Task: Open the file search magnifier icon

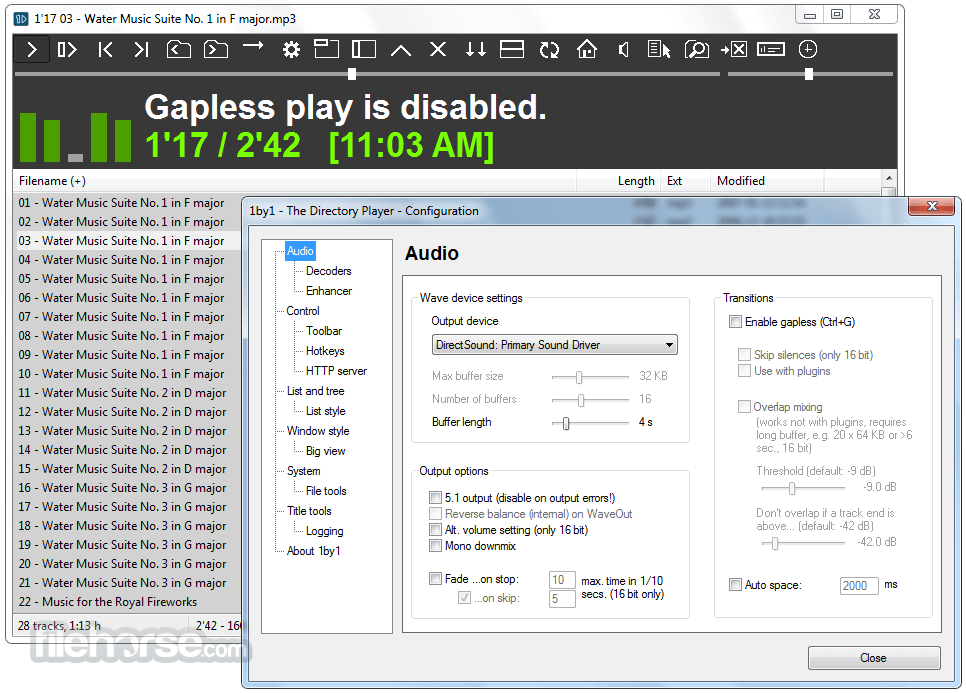Action: click(x=697, y=49)
